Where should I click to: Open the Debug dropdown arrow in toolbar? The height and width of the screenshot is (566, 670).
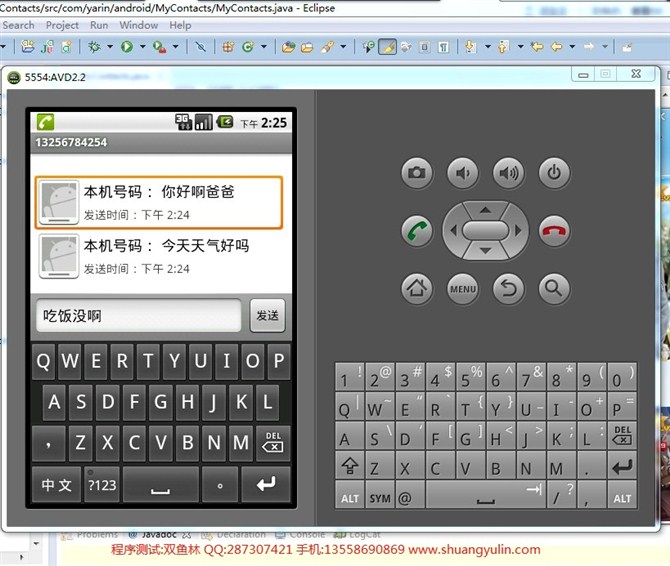coord(110,47)
